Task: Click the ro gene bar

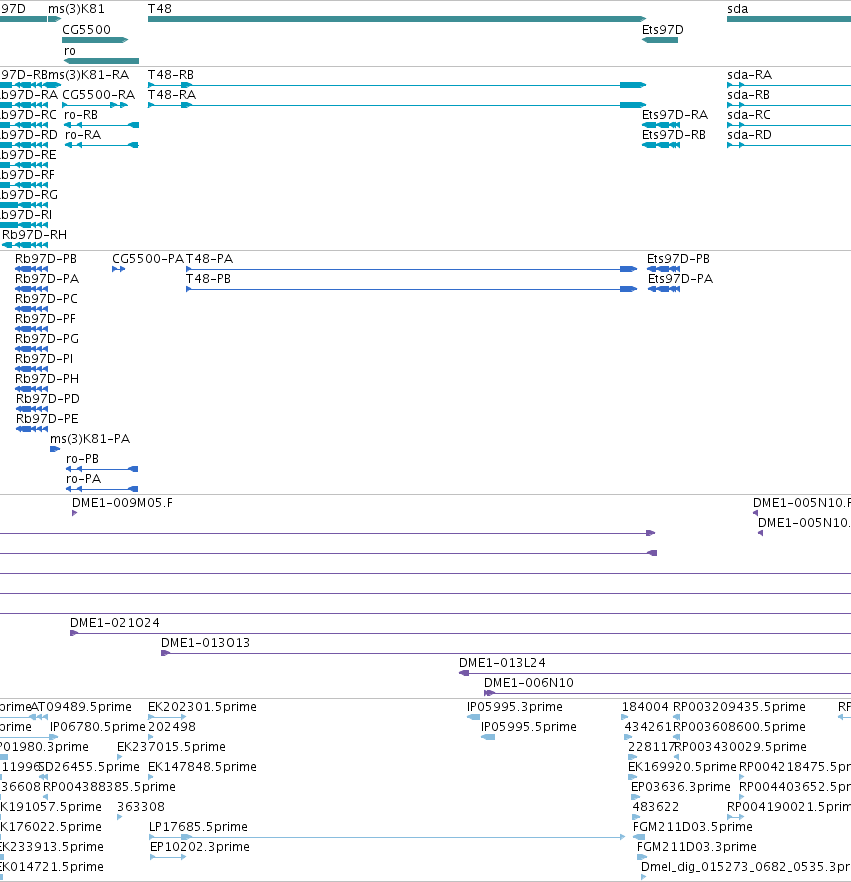Action: click(101, 61)
